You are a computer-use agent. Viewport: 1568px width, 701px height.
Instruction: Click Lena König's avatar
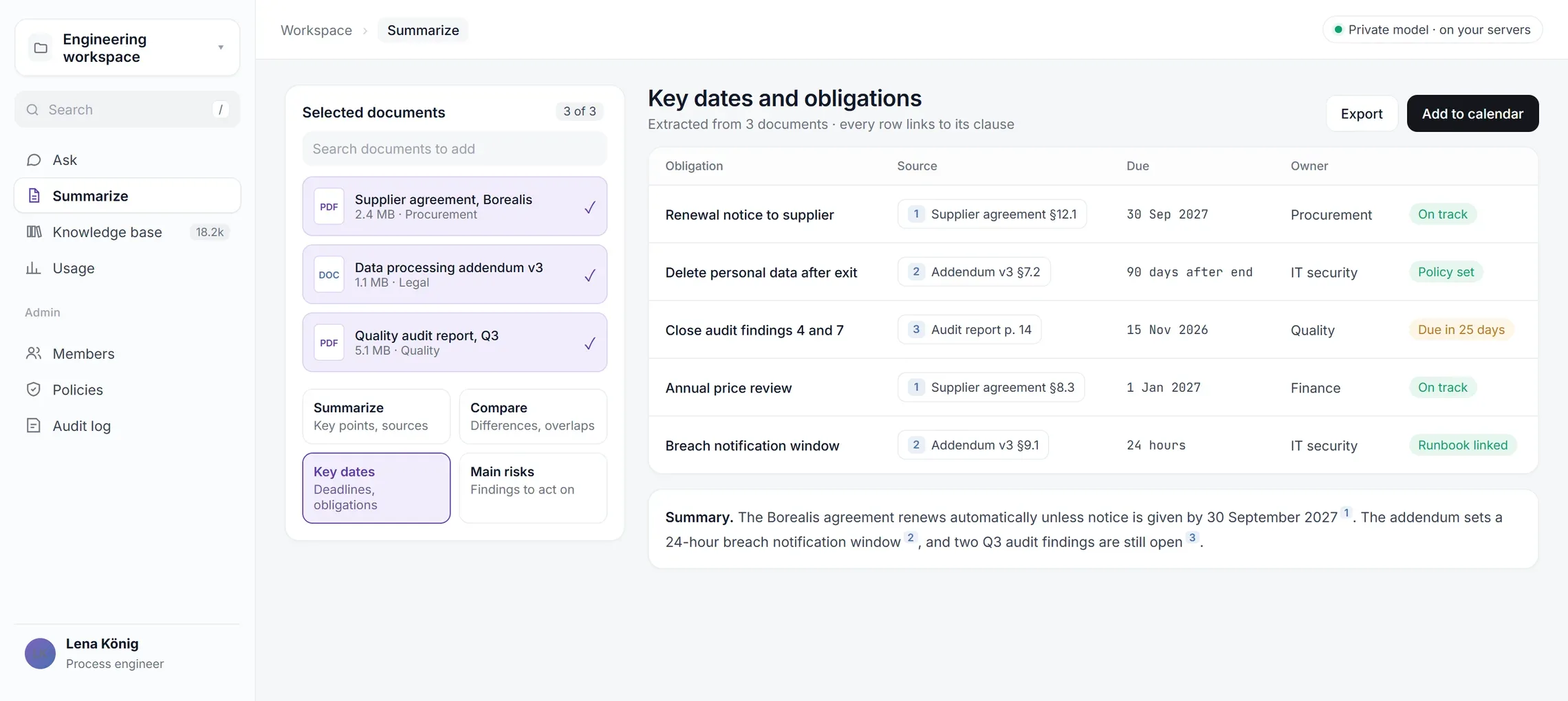40,654
